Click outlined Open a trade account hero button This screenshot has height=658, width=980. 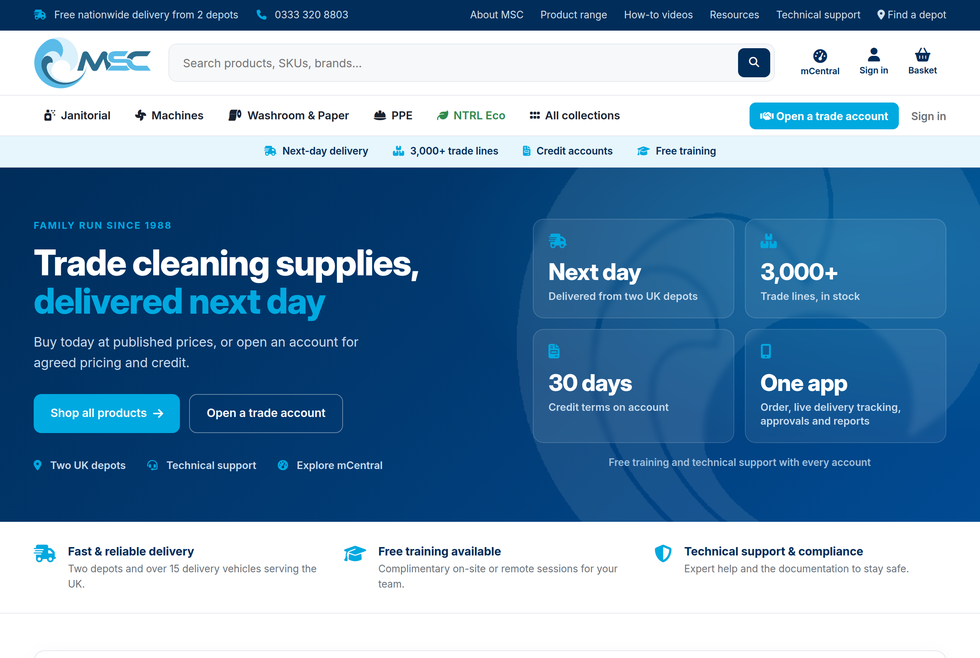266,413
